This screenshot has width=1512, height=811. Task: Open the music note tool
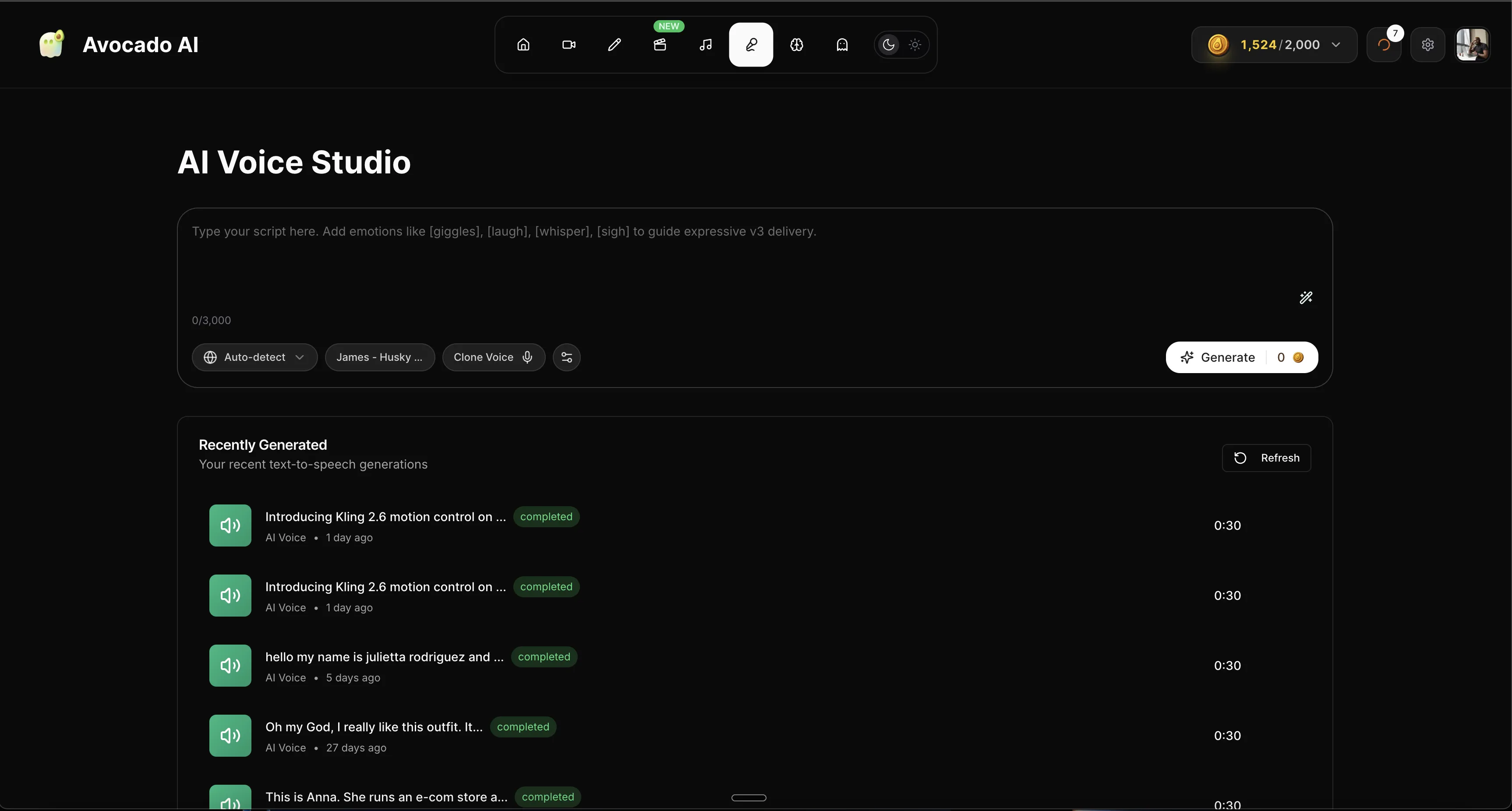pyautogui.click(x=706, y=45)
